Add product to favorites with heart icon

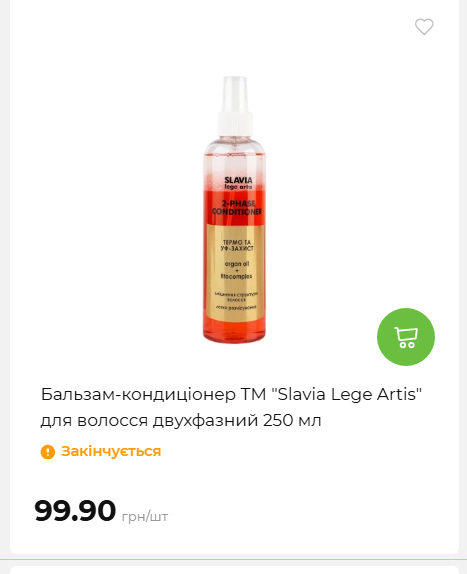424,27
